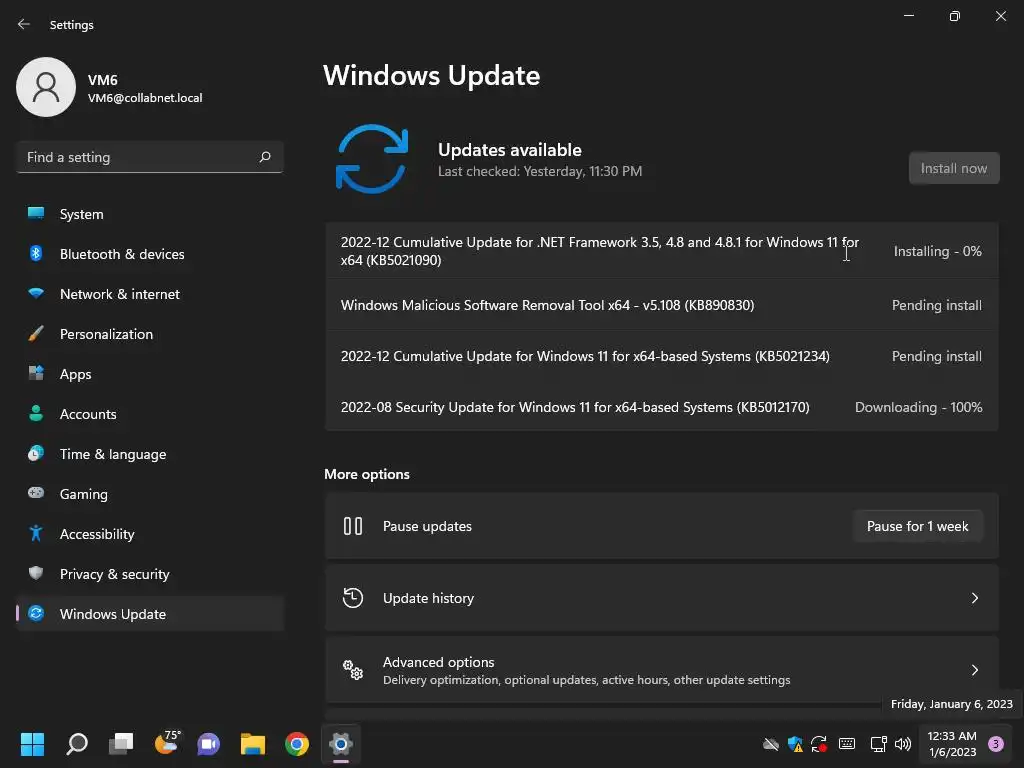This screenshot has height=768, width=1024.
Task: Click the Privacy shield icon
Action: (x=36, y=573)
